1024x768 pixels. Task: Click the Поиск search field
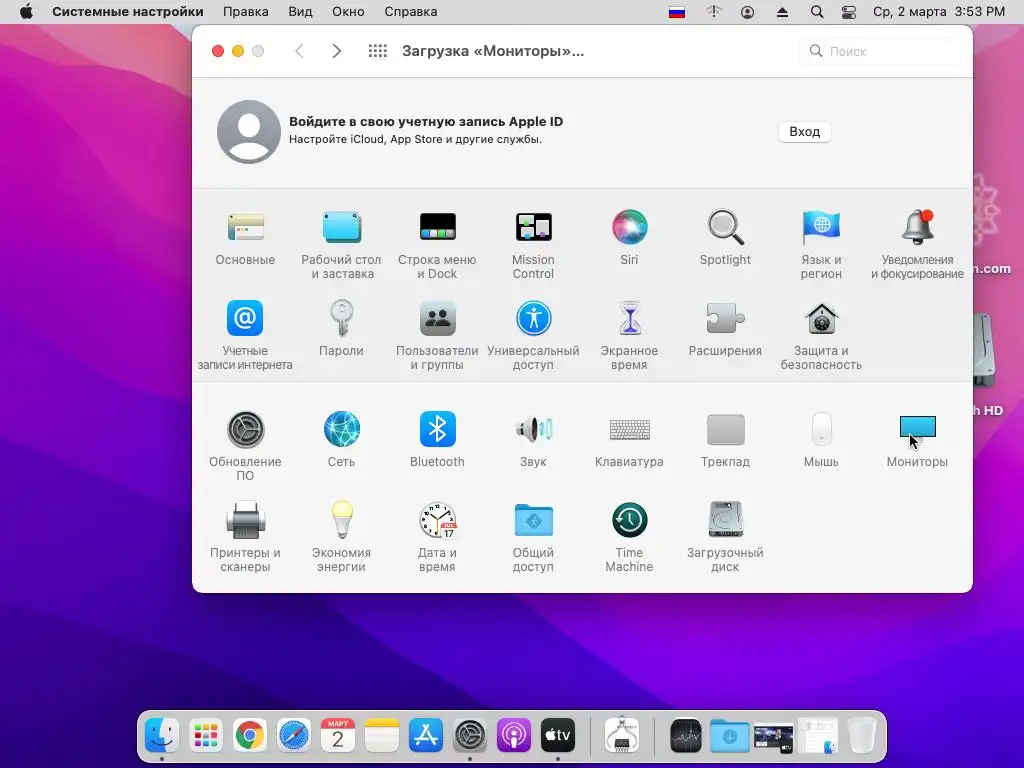click(880, 51)
